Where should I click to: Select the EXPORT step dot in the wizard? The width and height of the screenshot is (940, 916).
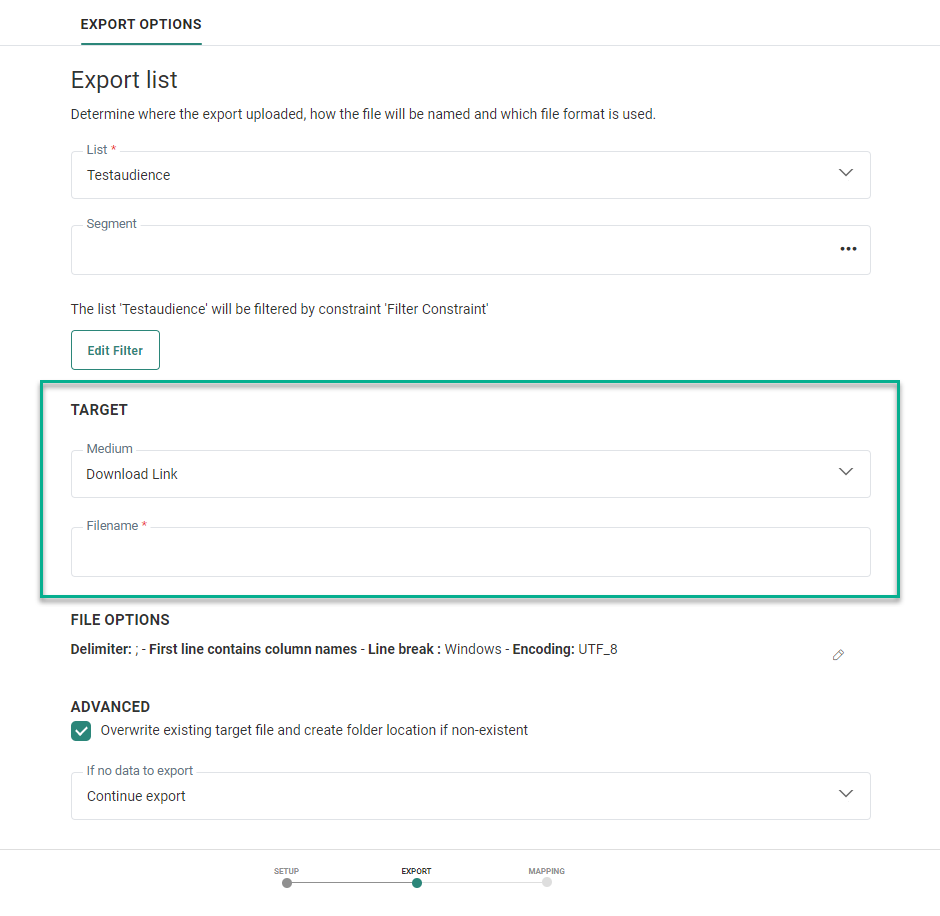(417, 883)
